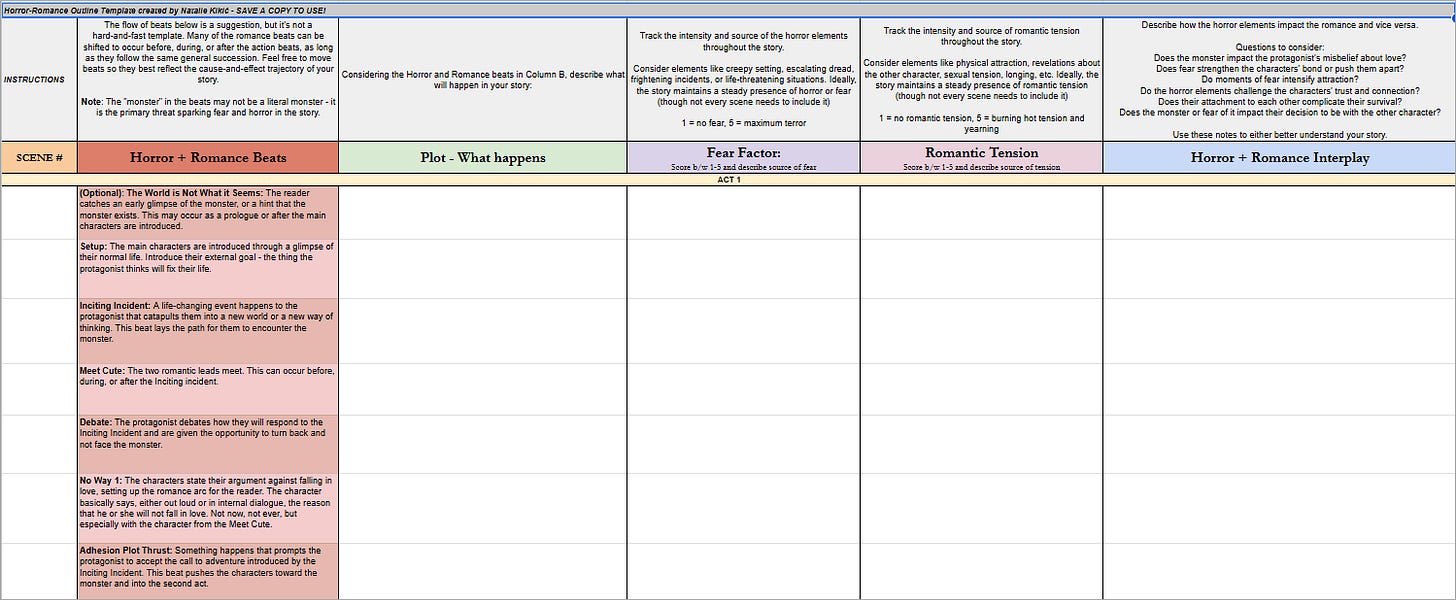Screen dimensions: 1456x600
Task: Click instructions about tracking romantic tension intensity
Action: [x=981, y=80]
